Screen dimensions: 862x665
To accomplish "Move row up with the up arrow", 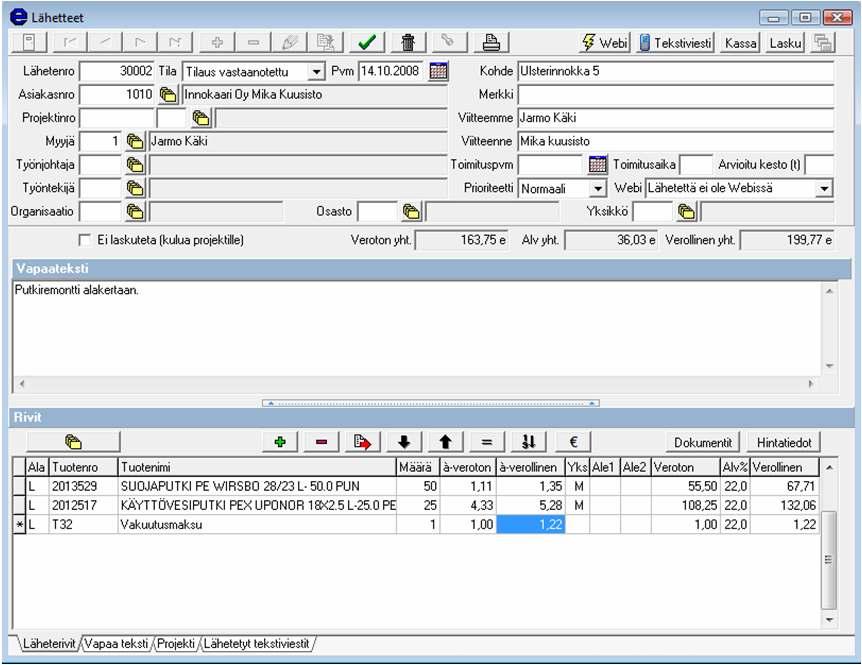I will 445,442.
